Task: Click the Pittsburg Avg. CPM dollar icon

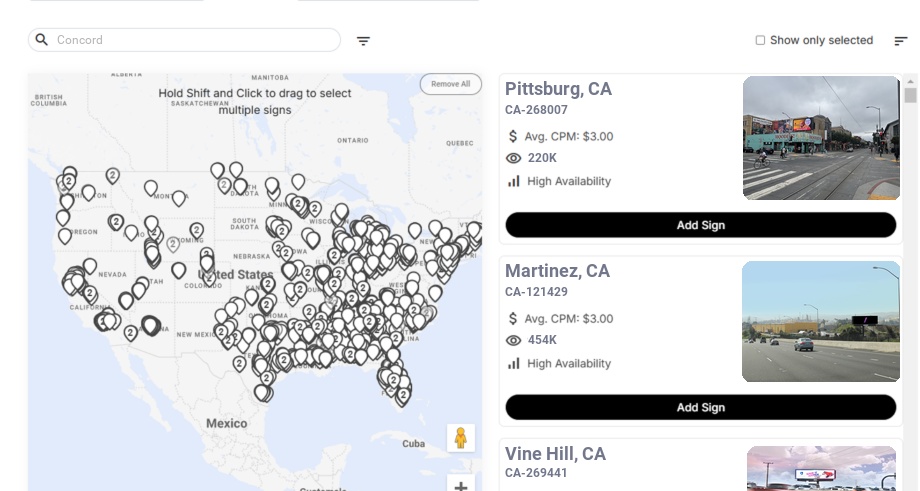Action: pos(514,136)
